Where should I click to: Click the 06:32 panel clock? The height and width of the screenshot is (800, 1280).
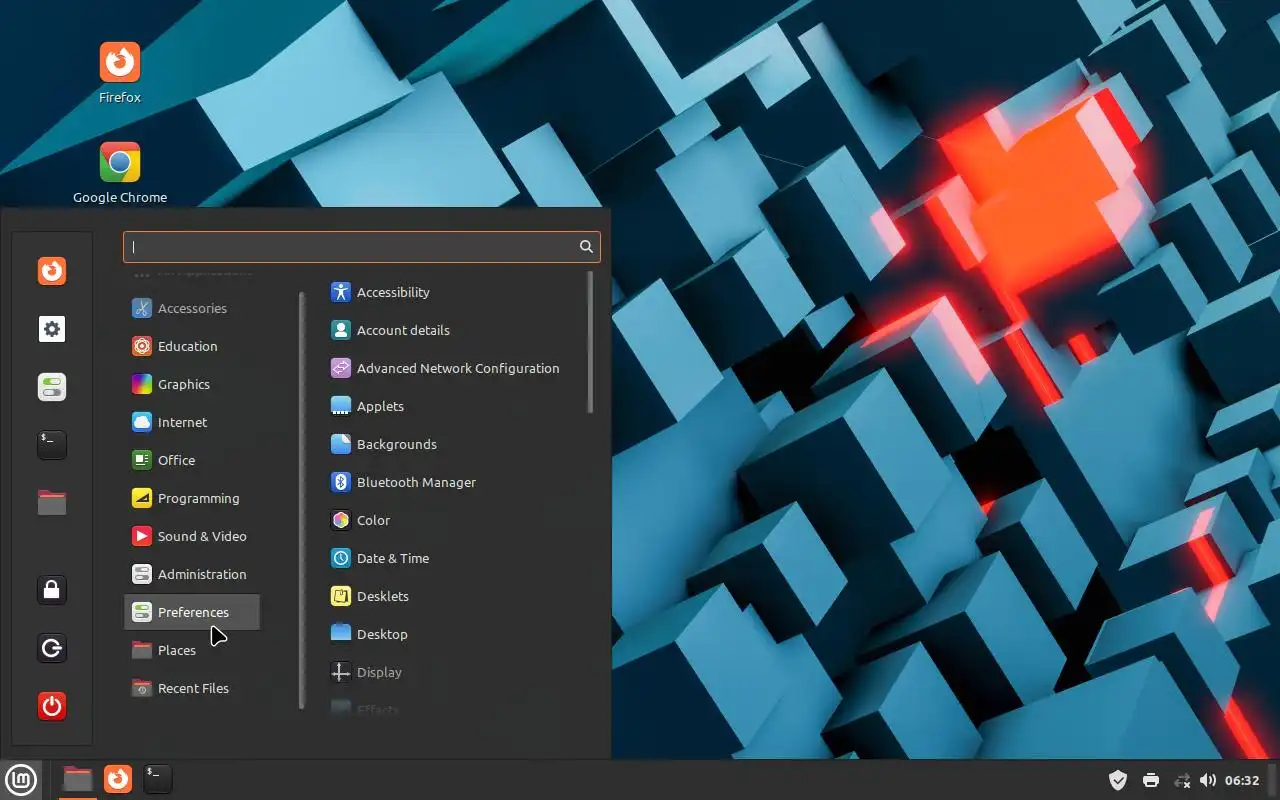[1242, 780]
